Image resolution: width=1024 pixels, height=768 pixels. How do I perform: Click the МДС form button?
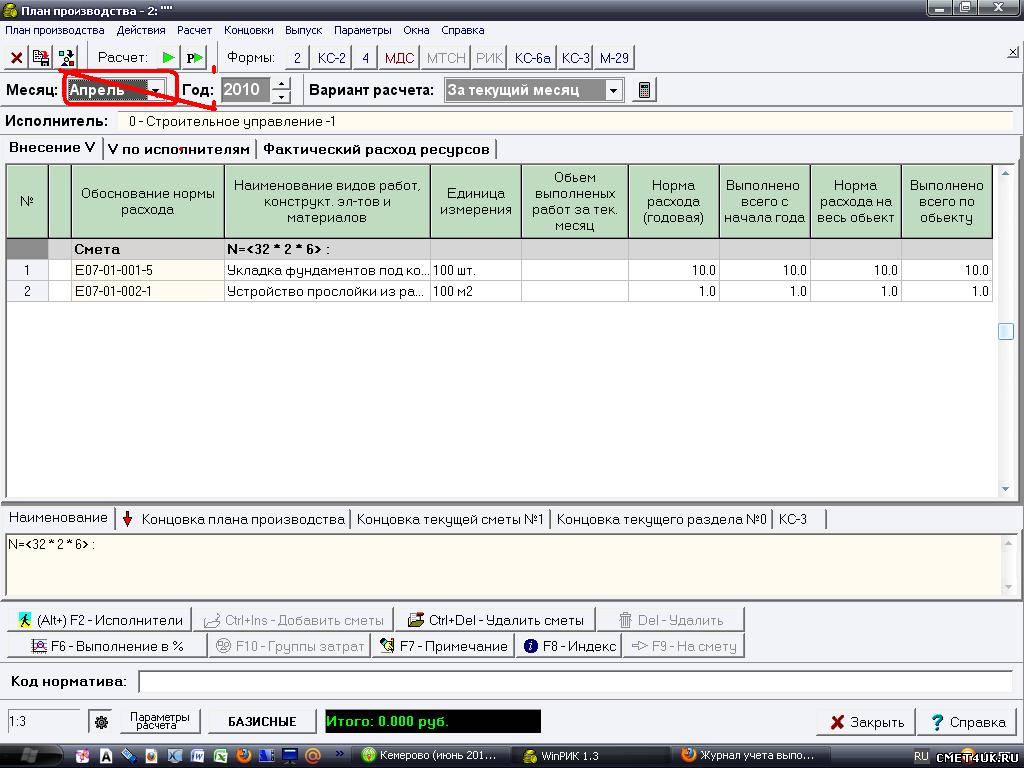pos(399,58)
